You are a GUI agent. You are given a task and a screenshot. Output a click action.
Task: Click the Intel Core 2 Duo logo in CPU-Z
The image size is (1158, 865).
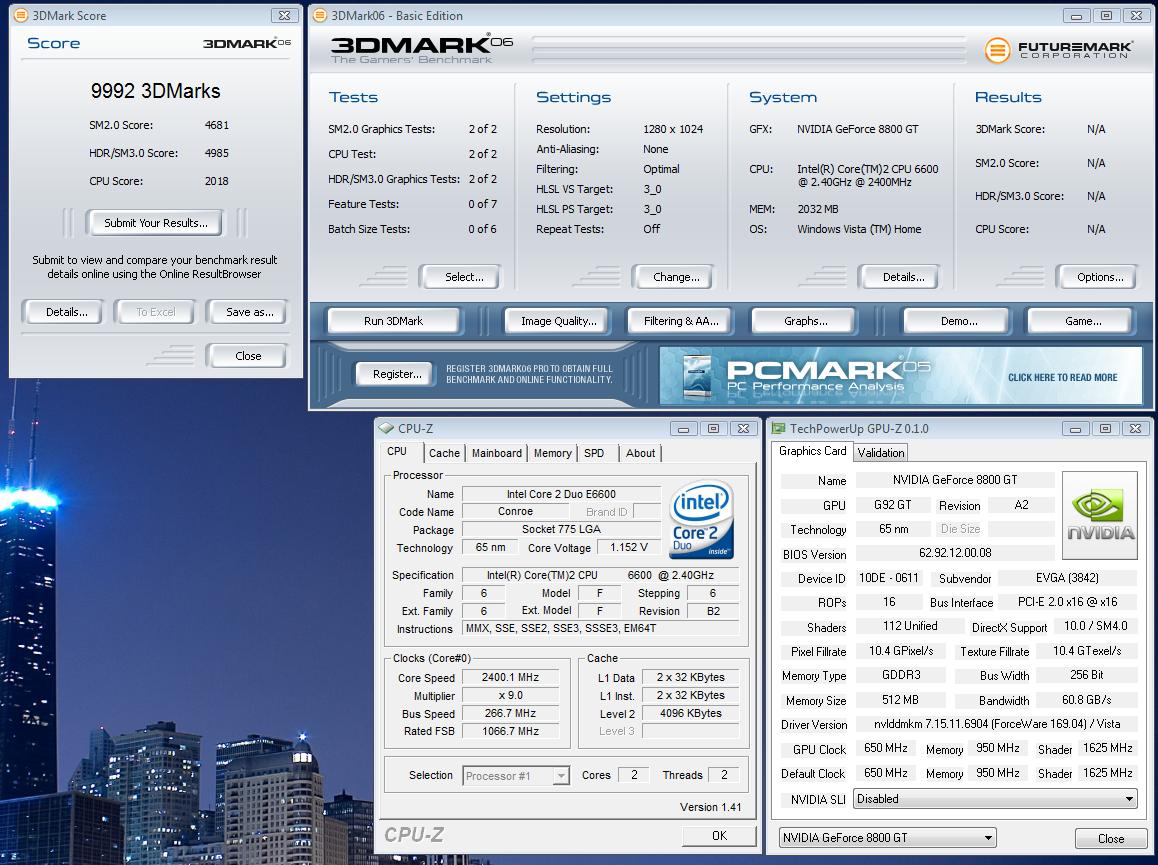click(700, 519)
